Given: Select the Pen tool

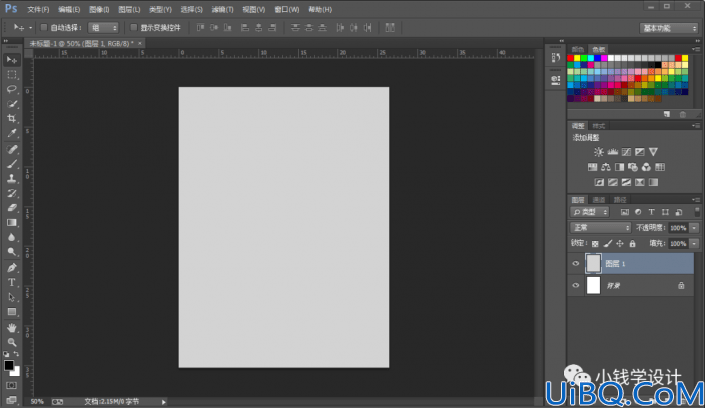Looking at the screenshot, I should pos(12,268).
